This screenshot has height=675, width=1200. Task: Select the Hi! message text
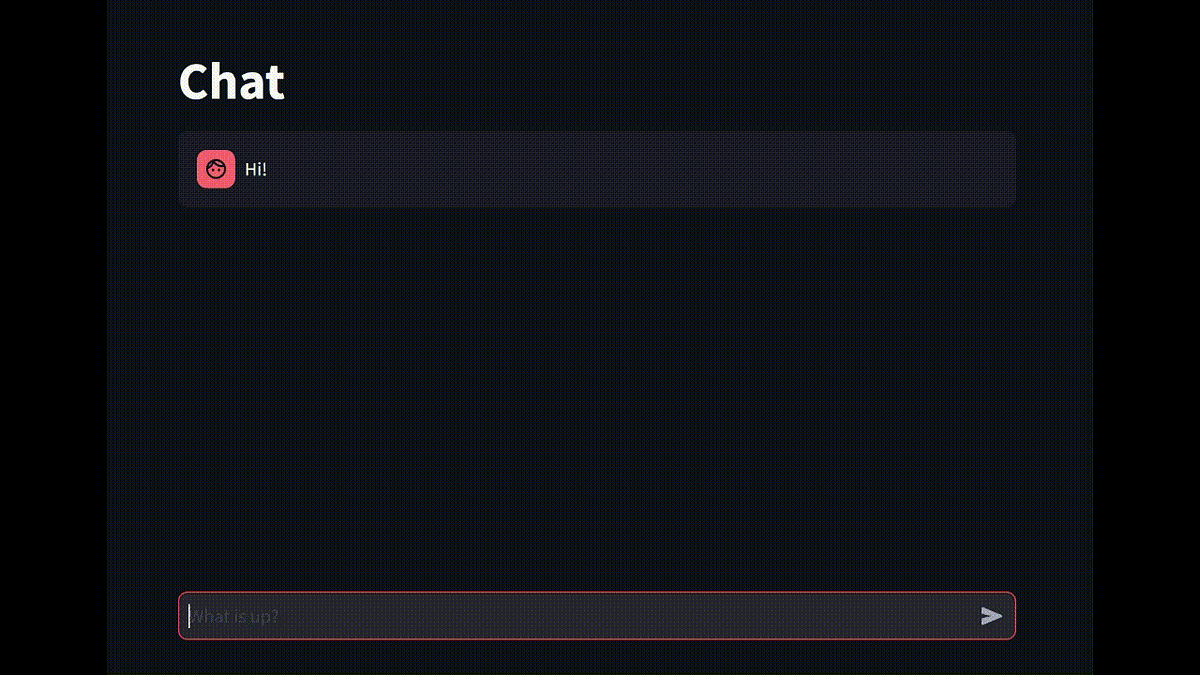(x=256, y=169)
